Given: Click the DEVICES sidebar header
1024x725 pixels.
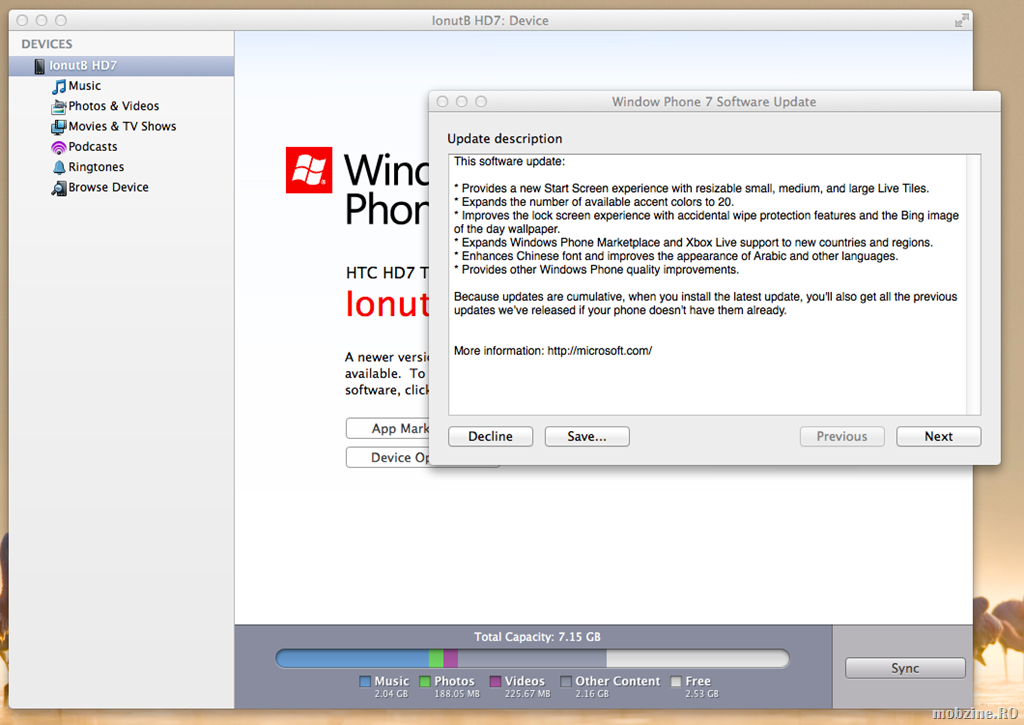Looking at the screenshot, I should 47,44.
